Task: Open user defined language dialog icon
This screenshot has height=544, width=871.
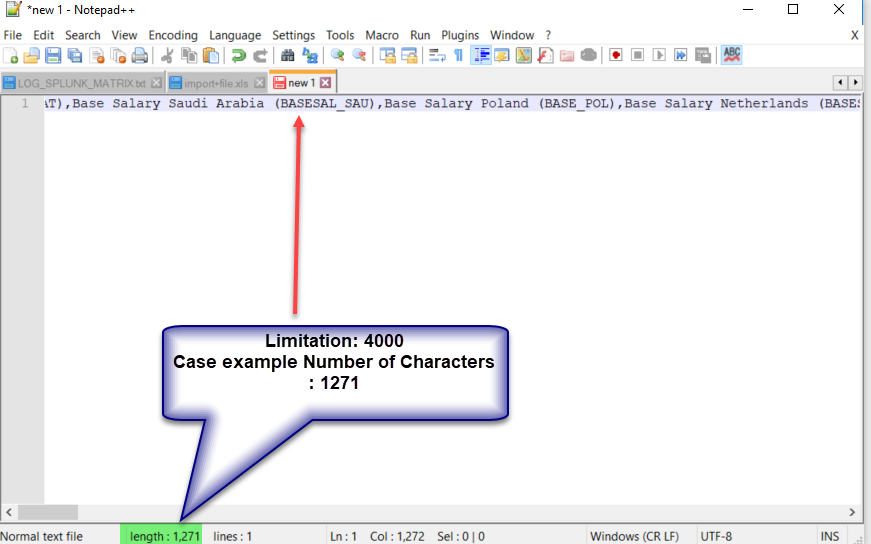Action: pos(502,56)
